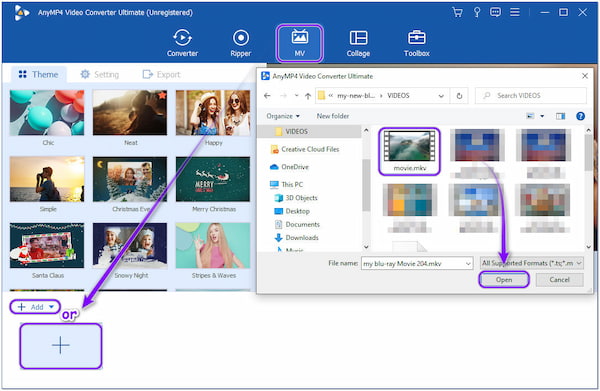This screenshot has height=391, width=600.
Task: Go up one folder level
Action: (308, 96)
